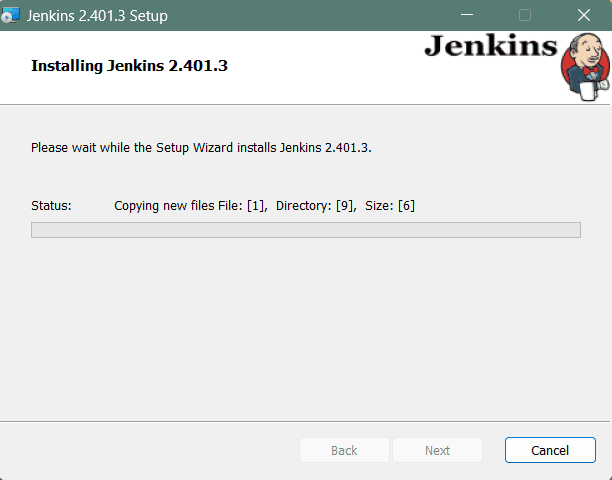Image resolution: width=612 pixels, height=480 pixels.
Task: Close the setup window with the X
Action: click(x=583, y=16)
